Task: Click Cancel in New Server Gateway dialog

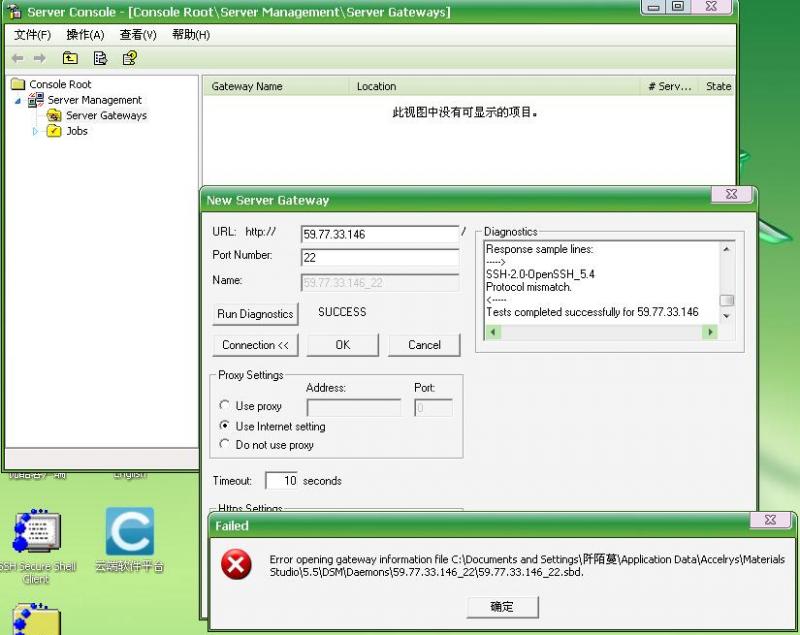Action: tap(424, 345)
